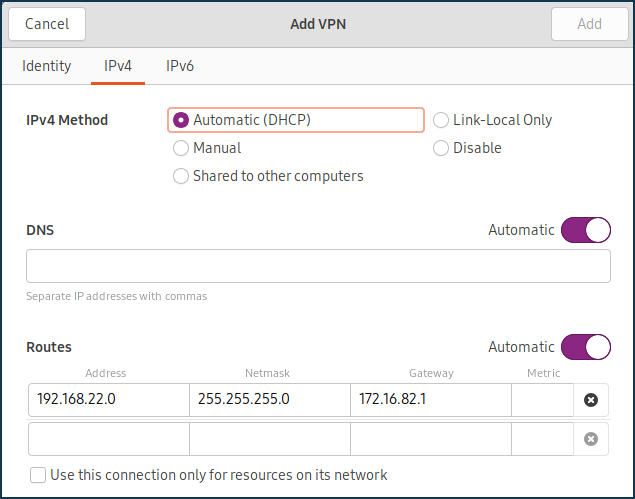Select the Disable IPv4 option
The width and height of the screenshot is (635, 499).
point(441,148)
